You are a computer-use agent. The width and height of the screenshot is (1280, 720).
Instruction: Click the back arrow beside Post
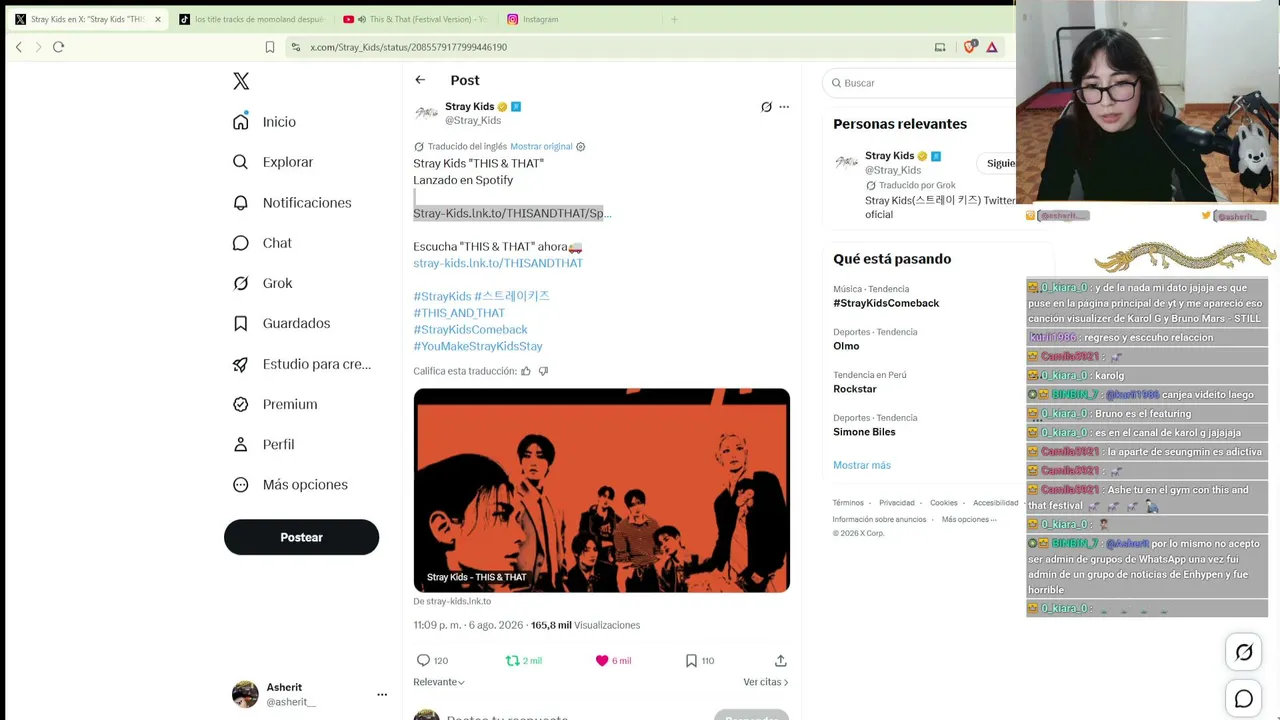tap(420, 80)
